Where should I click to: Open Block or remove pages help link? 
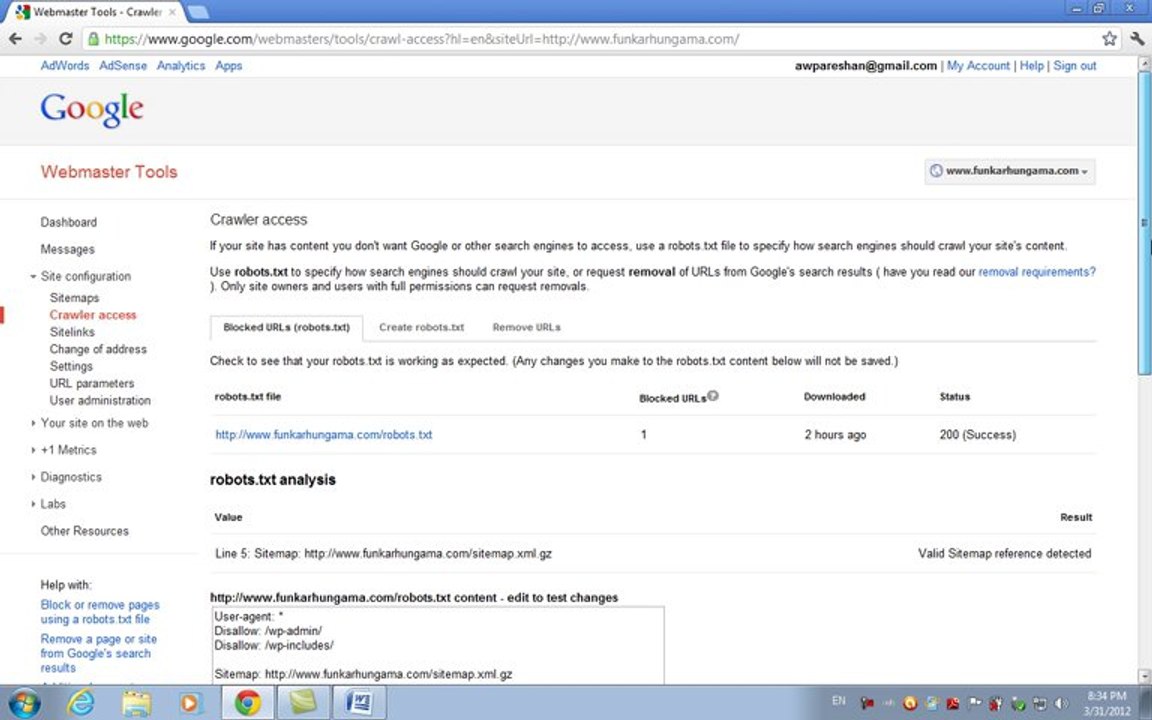[100, 612]
